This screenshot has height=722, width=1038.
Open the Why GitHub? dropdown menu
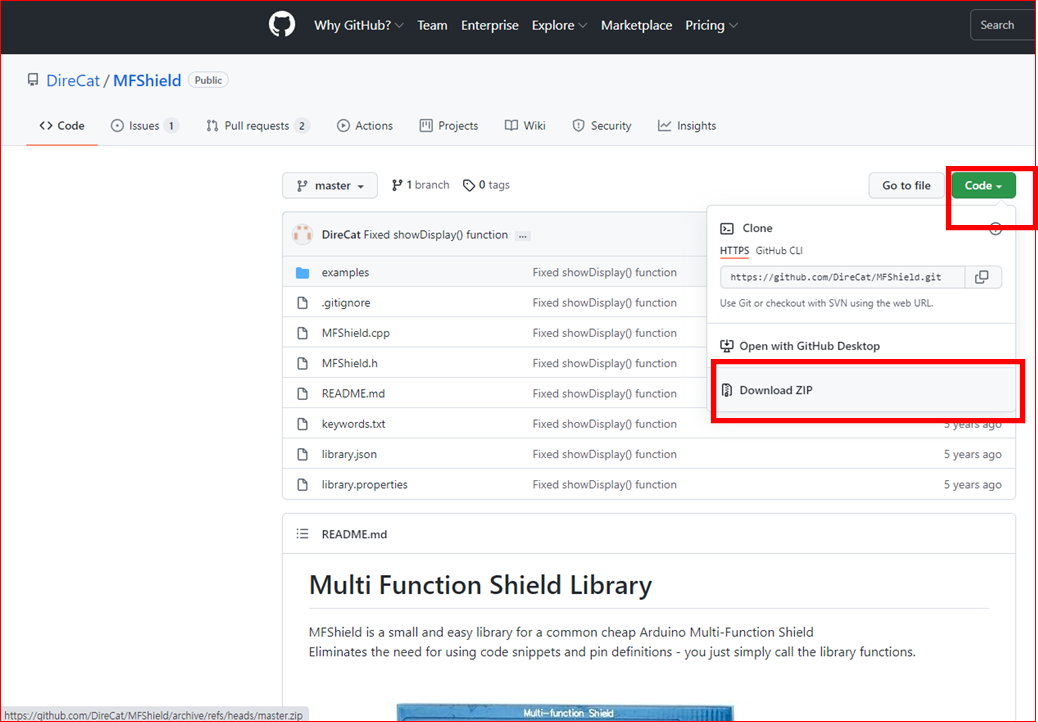[x=359, y=25]
